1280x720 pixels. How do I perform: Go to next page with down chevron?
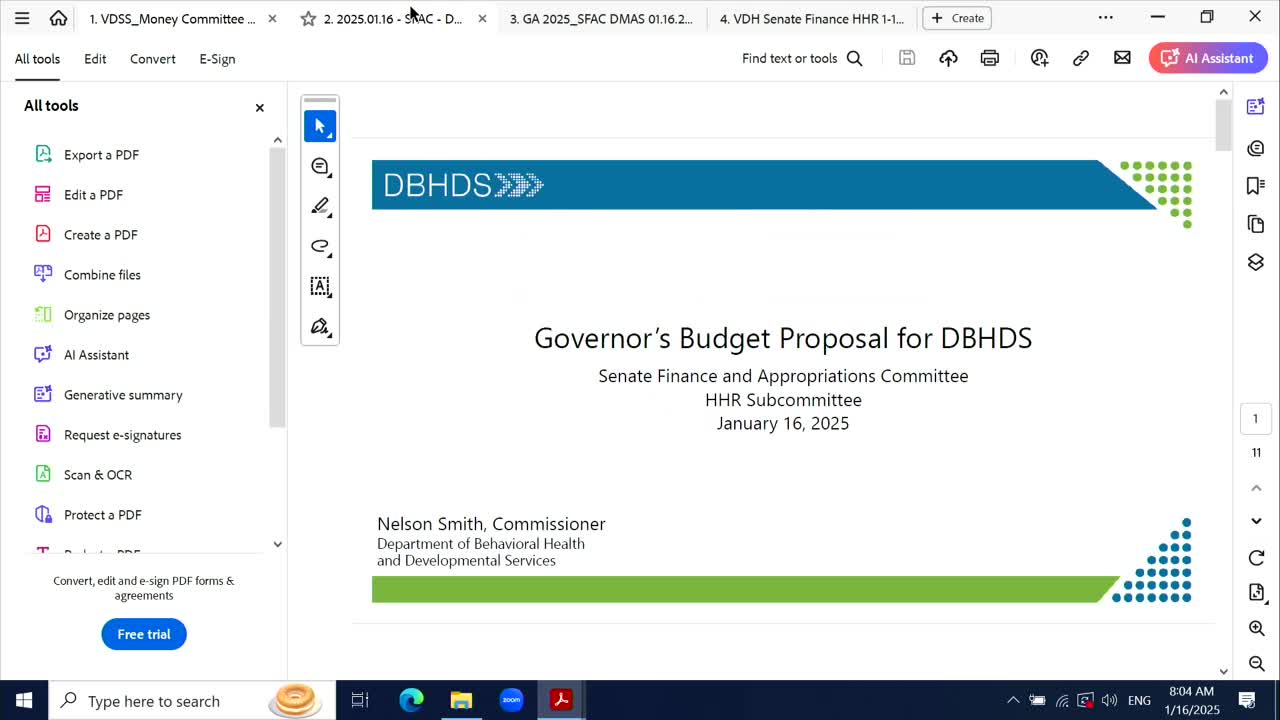point(1256,520)
